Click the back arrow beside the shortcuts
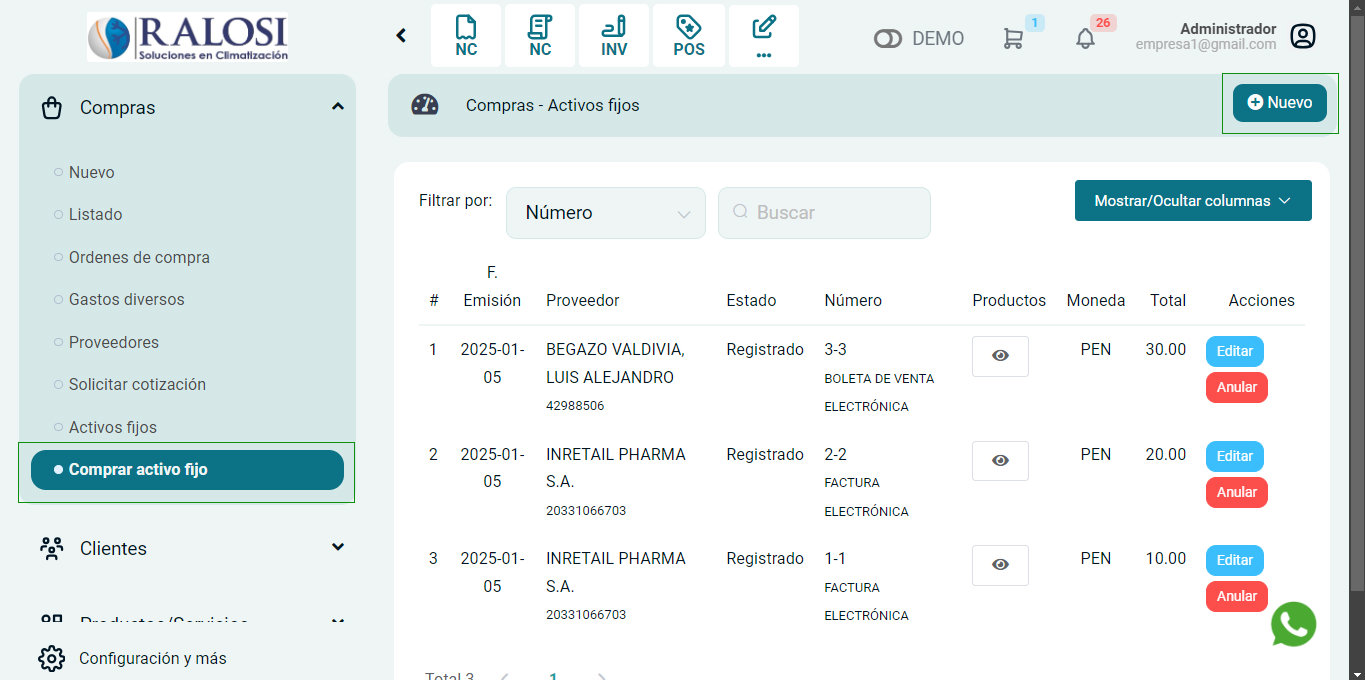Image resolution: width=1365 pixels, height=680 pixels. (x=401, y=36)
